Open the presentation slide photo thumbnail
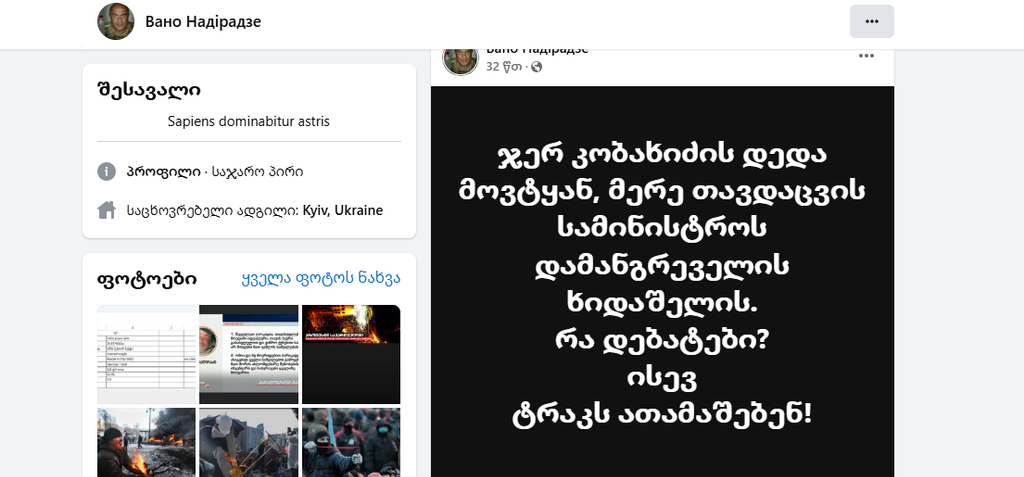The width and height of the screenshot is (1024, 477). (249, 354)
